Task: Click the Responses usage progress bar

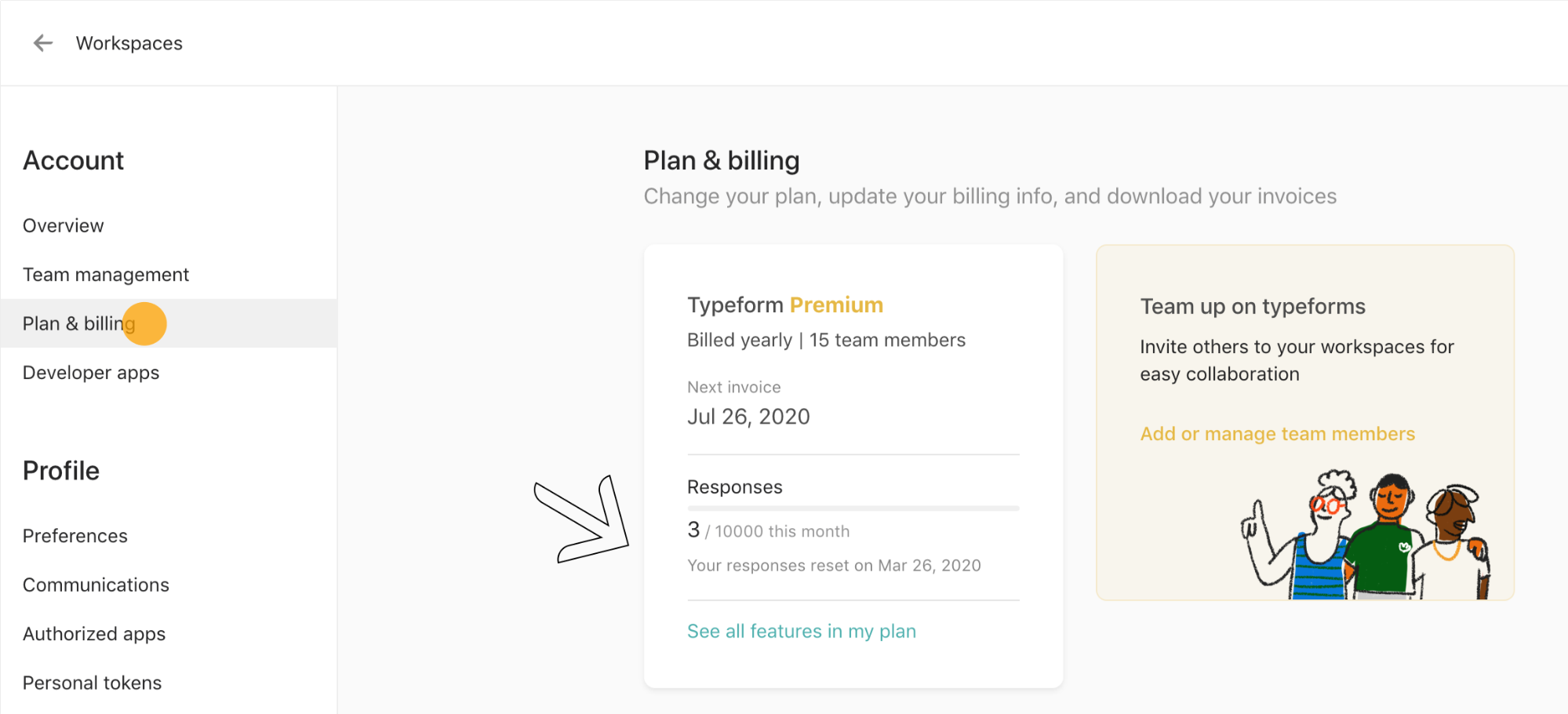Action: (853, 508)
